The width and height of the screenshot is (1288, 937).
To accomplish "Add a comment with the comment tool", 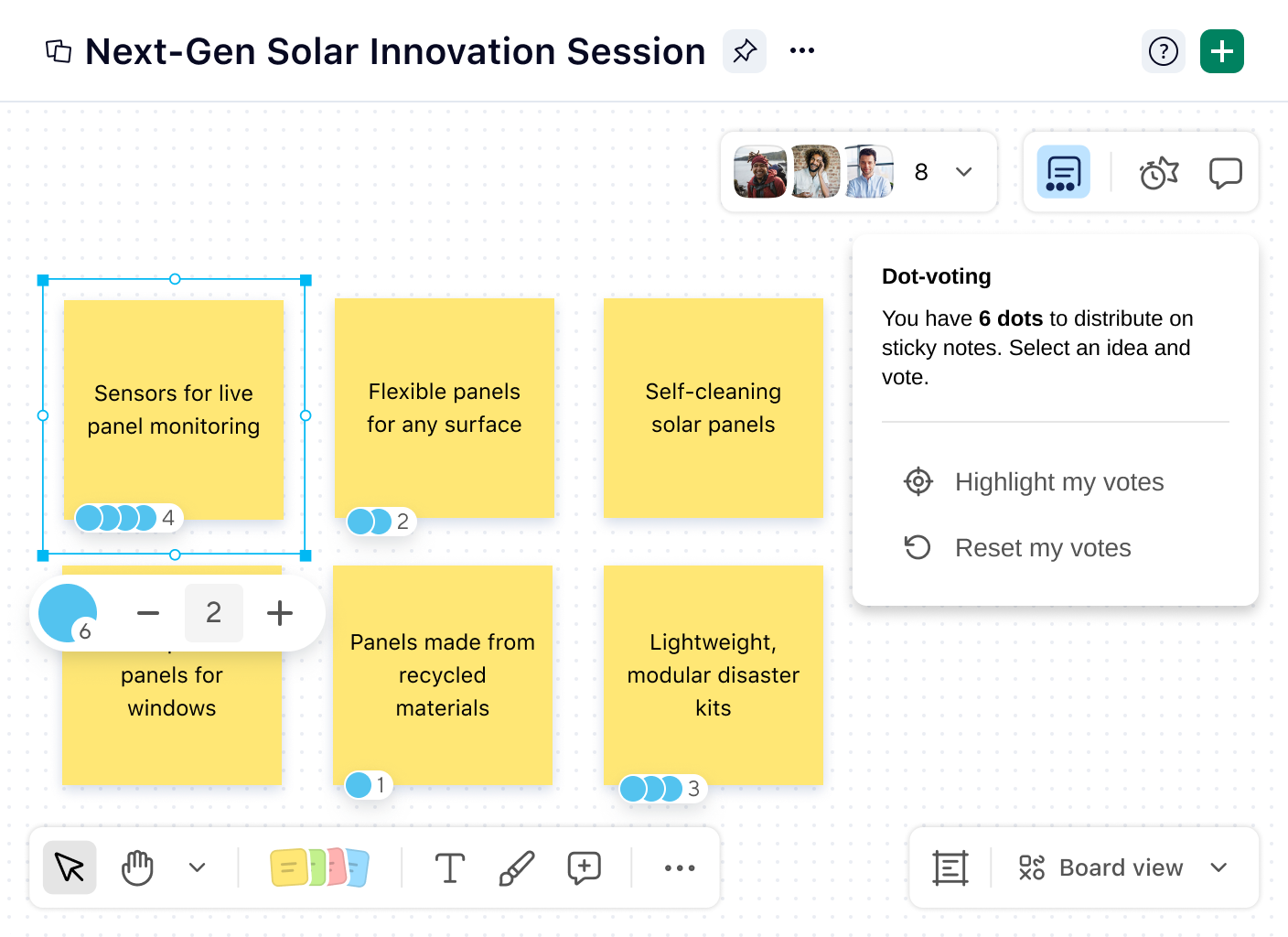I will tap(585, 867).
